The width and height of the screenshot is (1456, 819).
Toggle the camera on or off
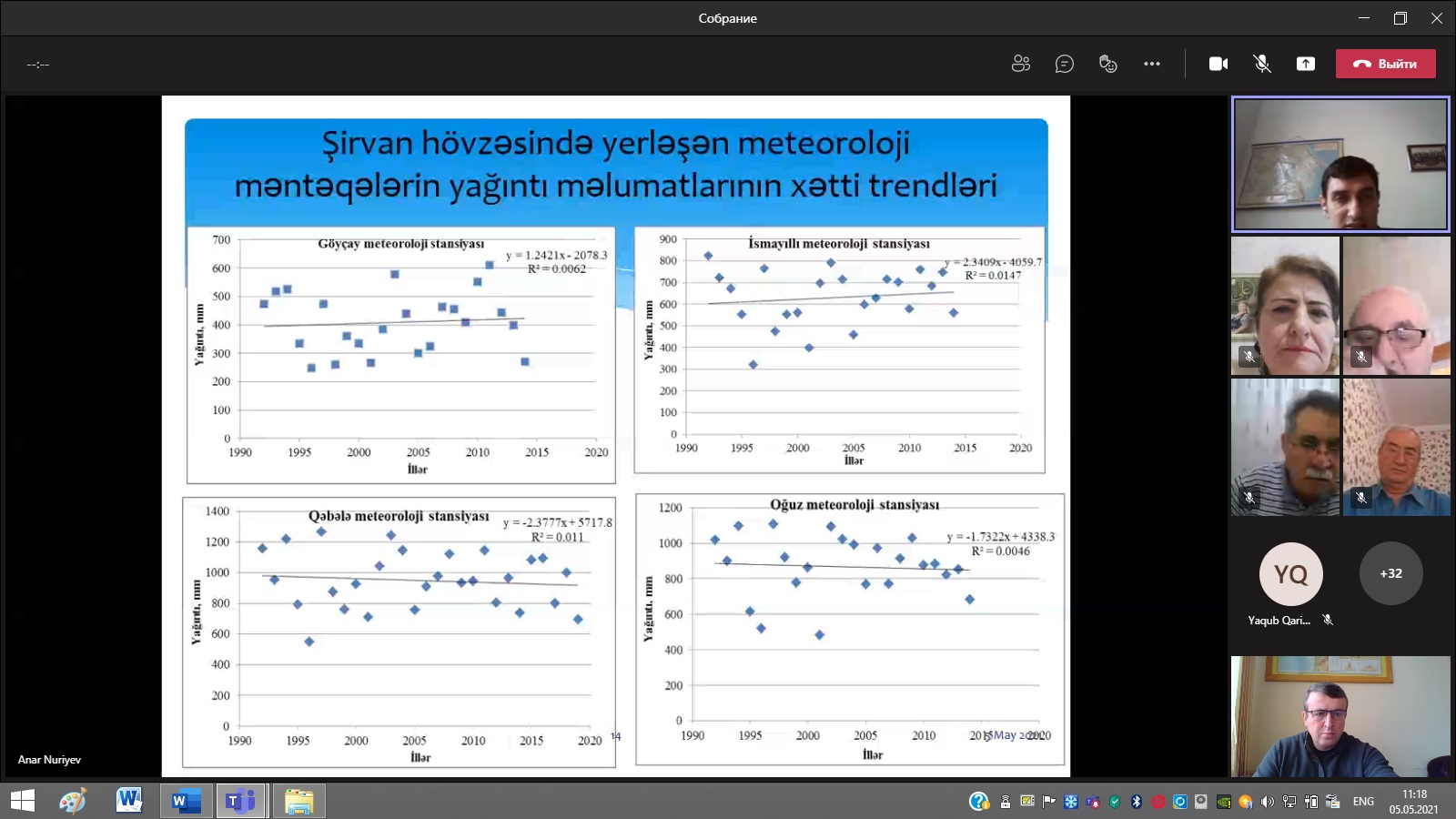point(1218,64)
